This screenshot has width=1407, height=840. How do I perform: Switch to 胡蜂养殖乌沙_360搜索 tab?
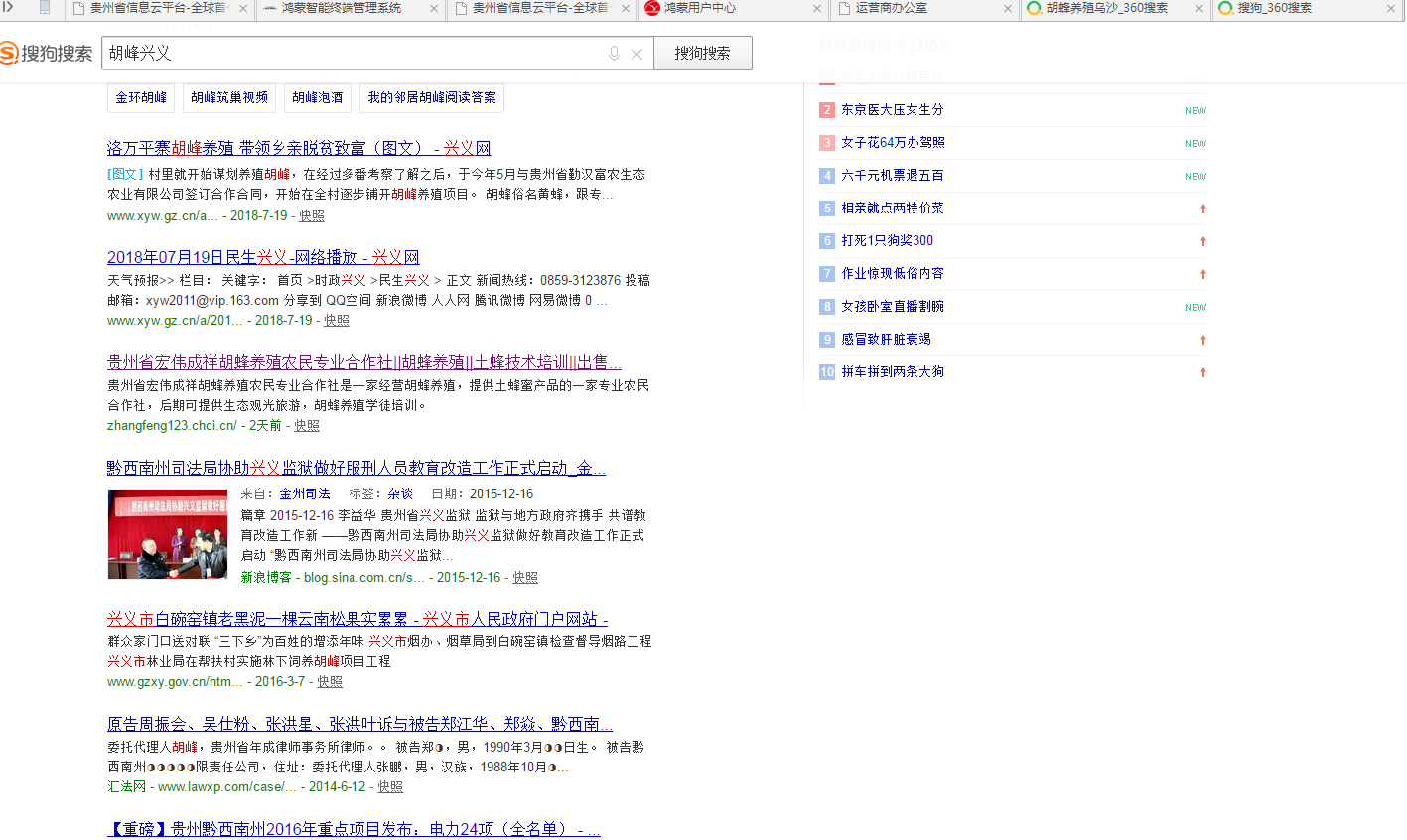click(x=1106, y=8)
